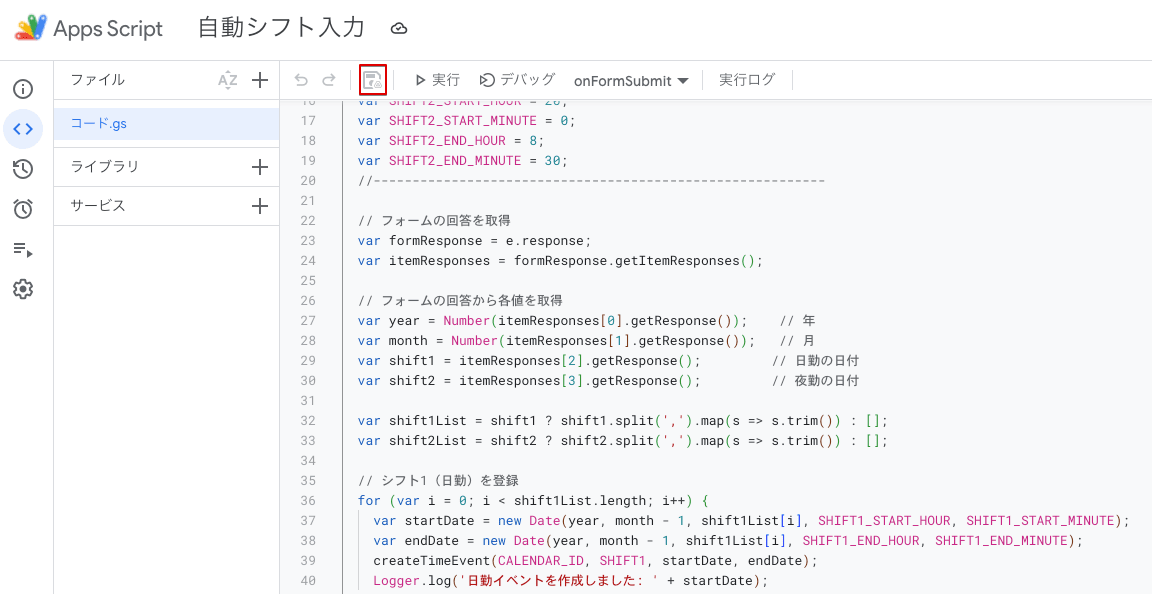Click the サービス section label
The image size is (1152, 594).
click(98, 206)
